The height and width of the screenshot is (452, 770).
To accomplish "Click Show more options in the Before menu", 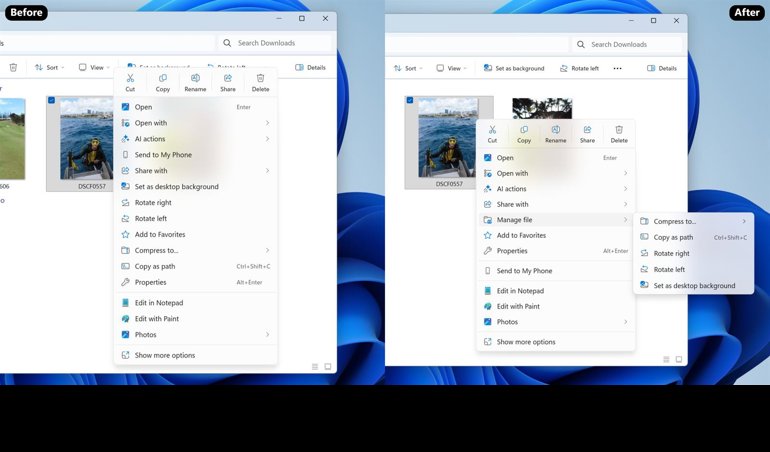I will 165,355.
